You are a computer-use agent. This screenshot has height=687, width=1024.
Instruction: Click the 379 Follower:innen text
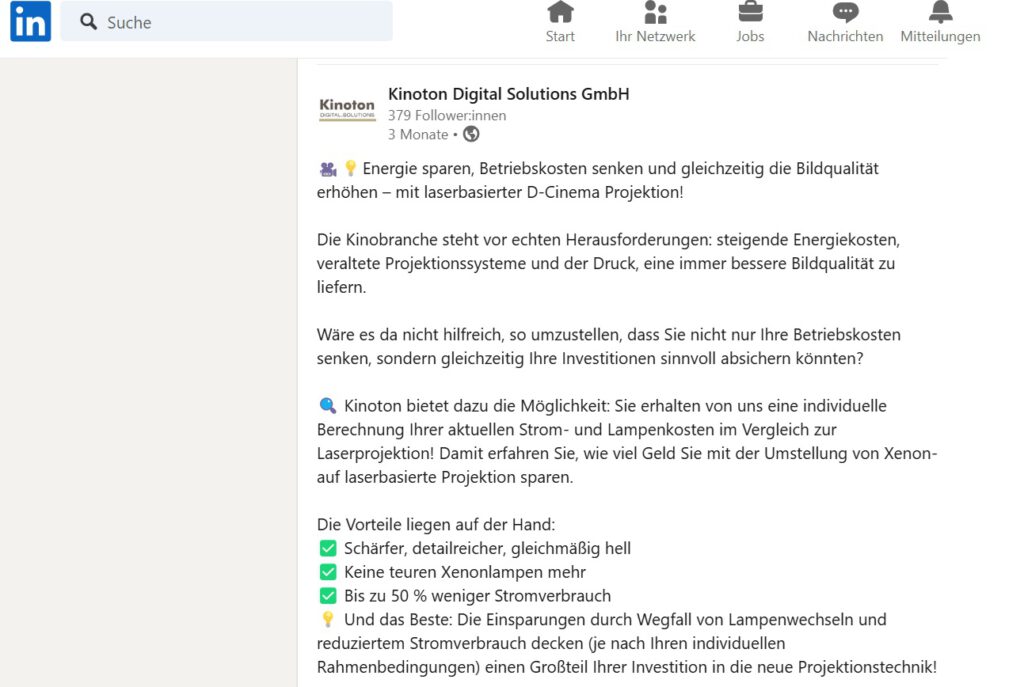(x=447, y=116)
